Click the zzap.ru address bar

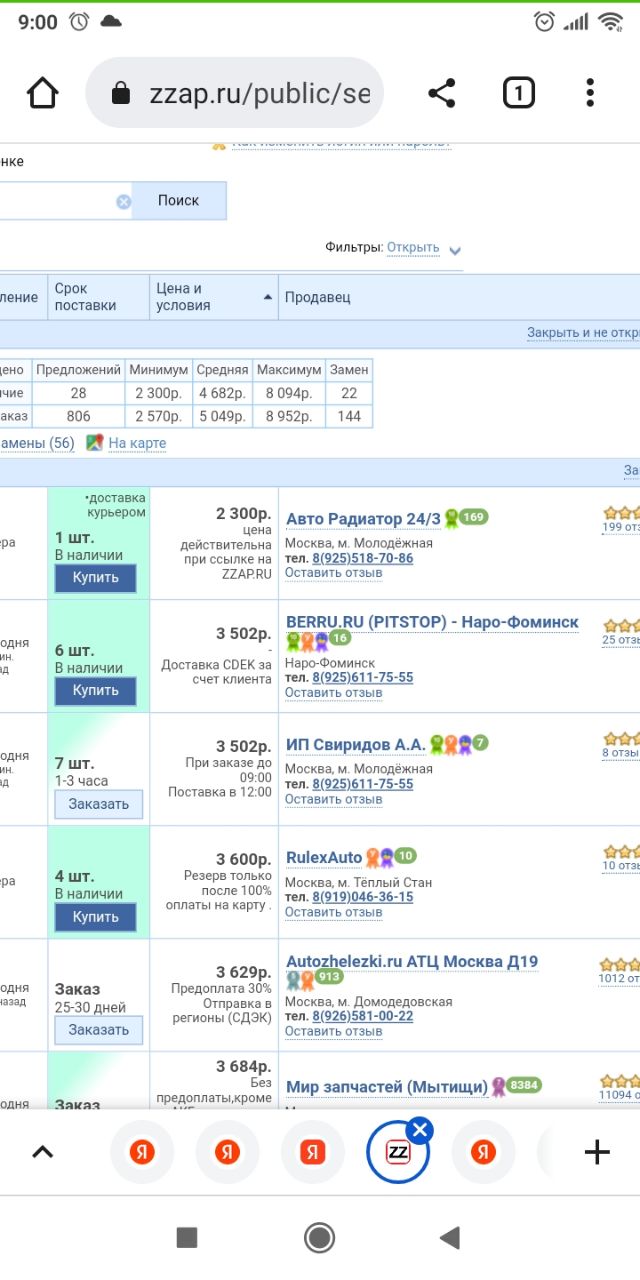click(235, 93)
